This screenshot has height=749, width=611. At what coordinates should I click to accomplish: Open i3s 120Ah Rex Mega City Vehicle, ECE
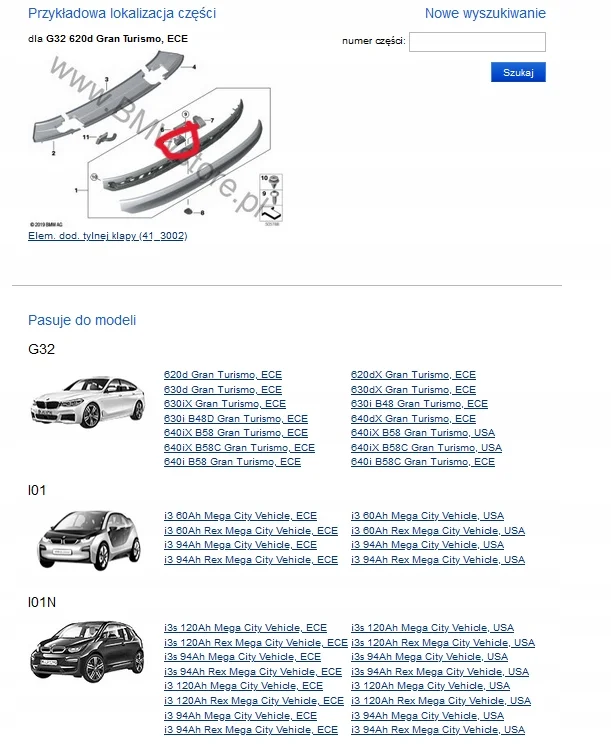click(256, 643)
